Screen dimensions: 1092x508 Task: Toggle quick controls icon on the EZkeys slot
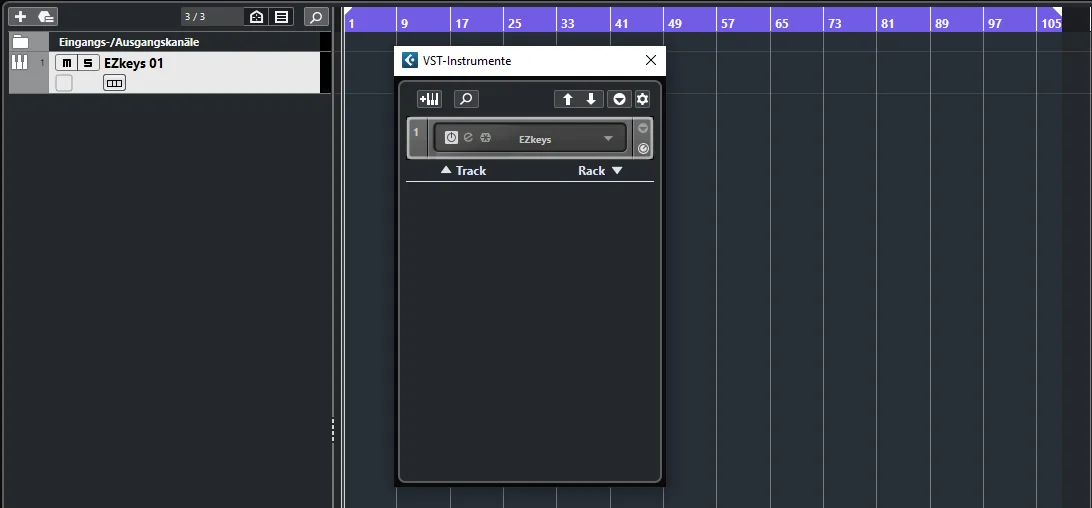click(x=643, y=148)
